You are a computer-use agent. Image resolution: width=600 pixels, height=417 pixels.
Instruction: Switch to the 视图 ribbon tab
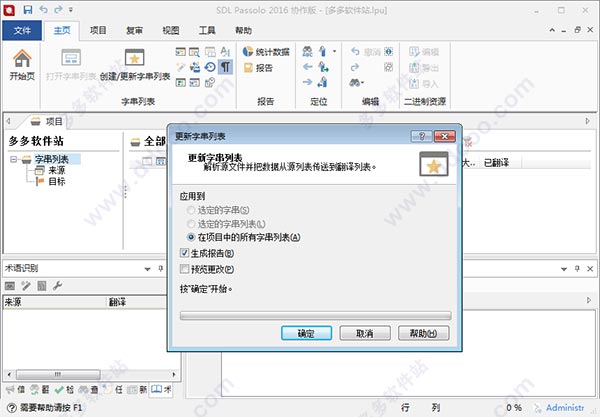(x=171, y=30)
